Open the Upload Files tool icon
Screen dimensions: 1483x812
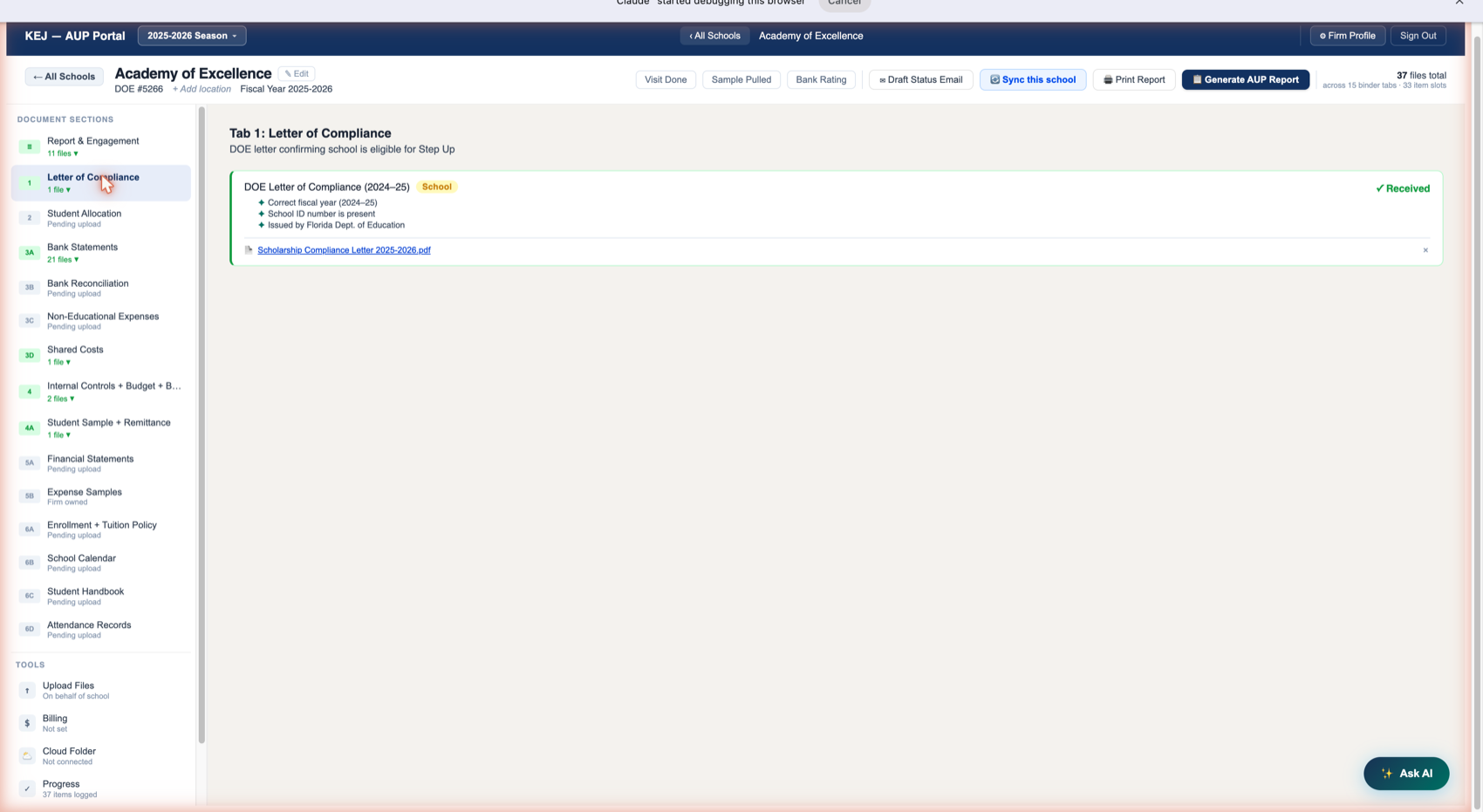pos(27,691)
